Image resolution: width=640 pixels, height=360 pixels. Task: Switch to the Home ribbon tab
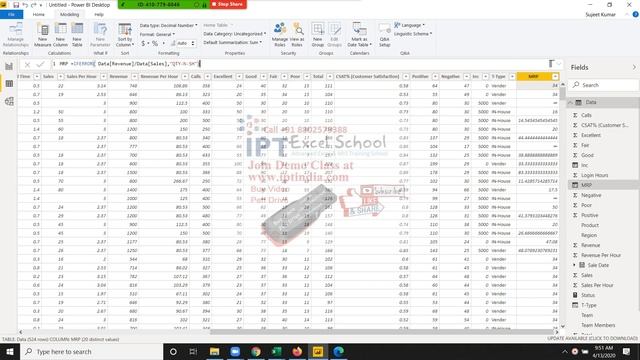(x=39, y=14)
